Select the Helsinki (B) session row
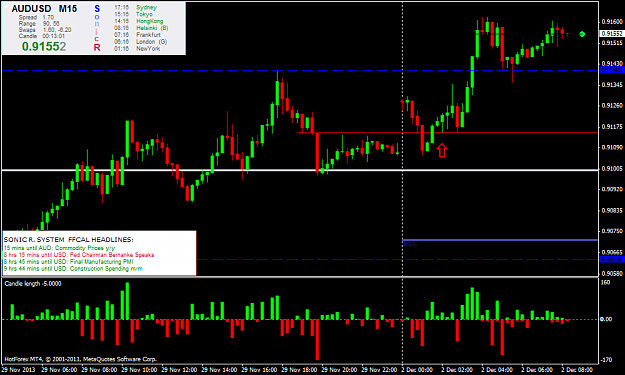625x375 pixels. tap(141, 28)
